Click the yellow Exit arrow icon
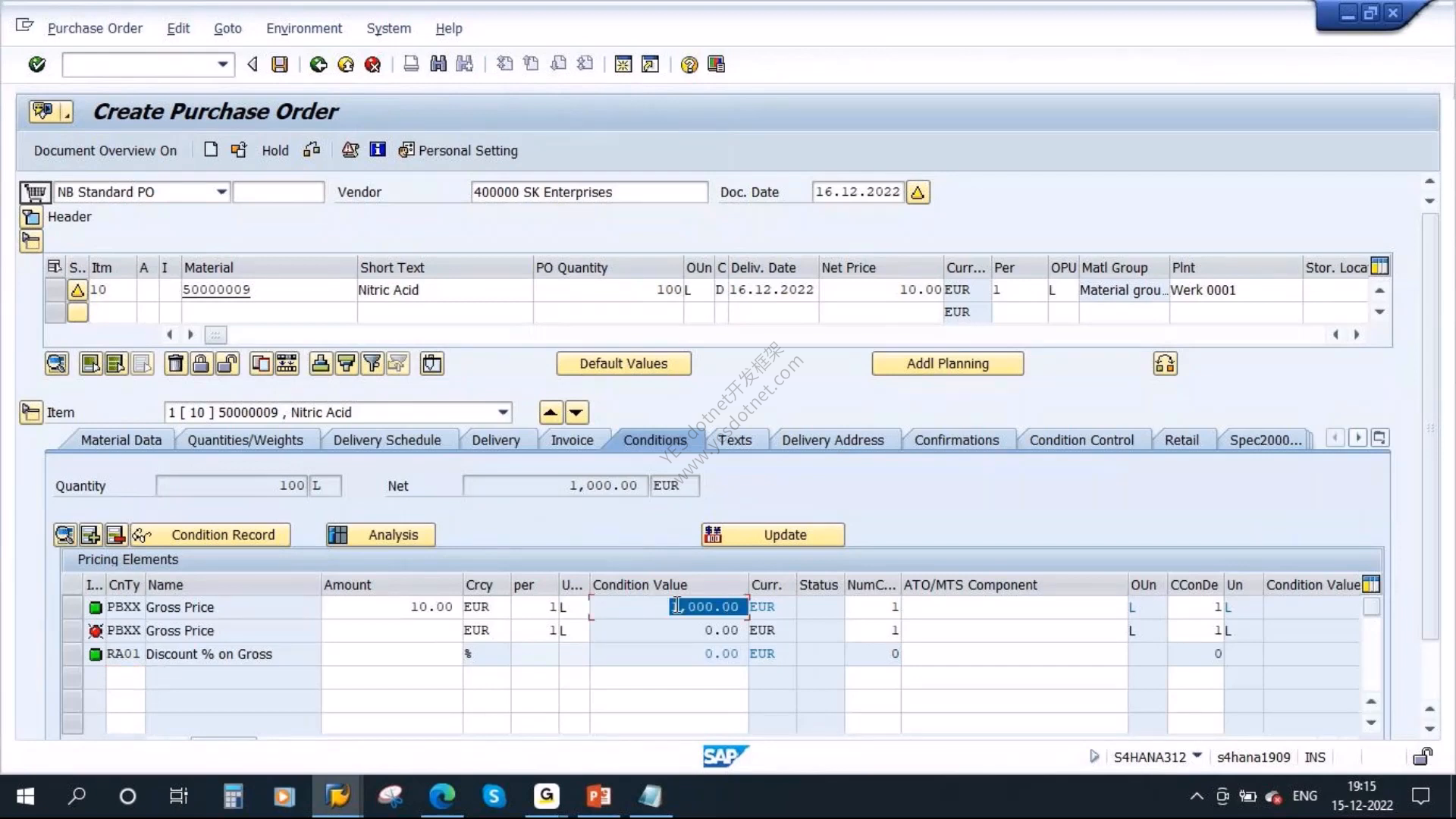 click(346, 64)
